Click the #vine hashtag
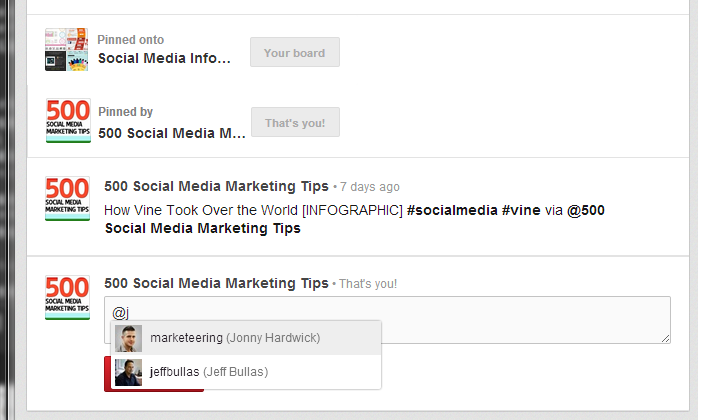 coord(521,210)
